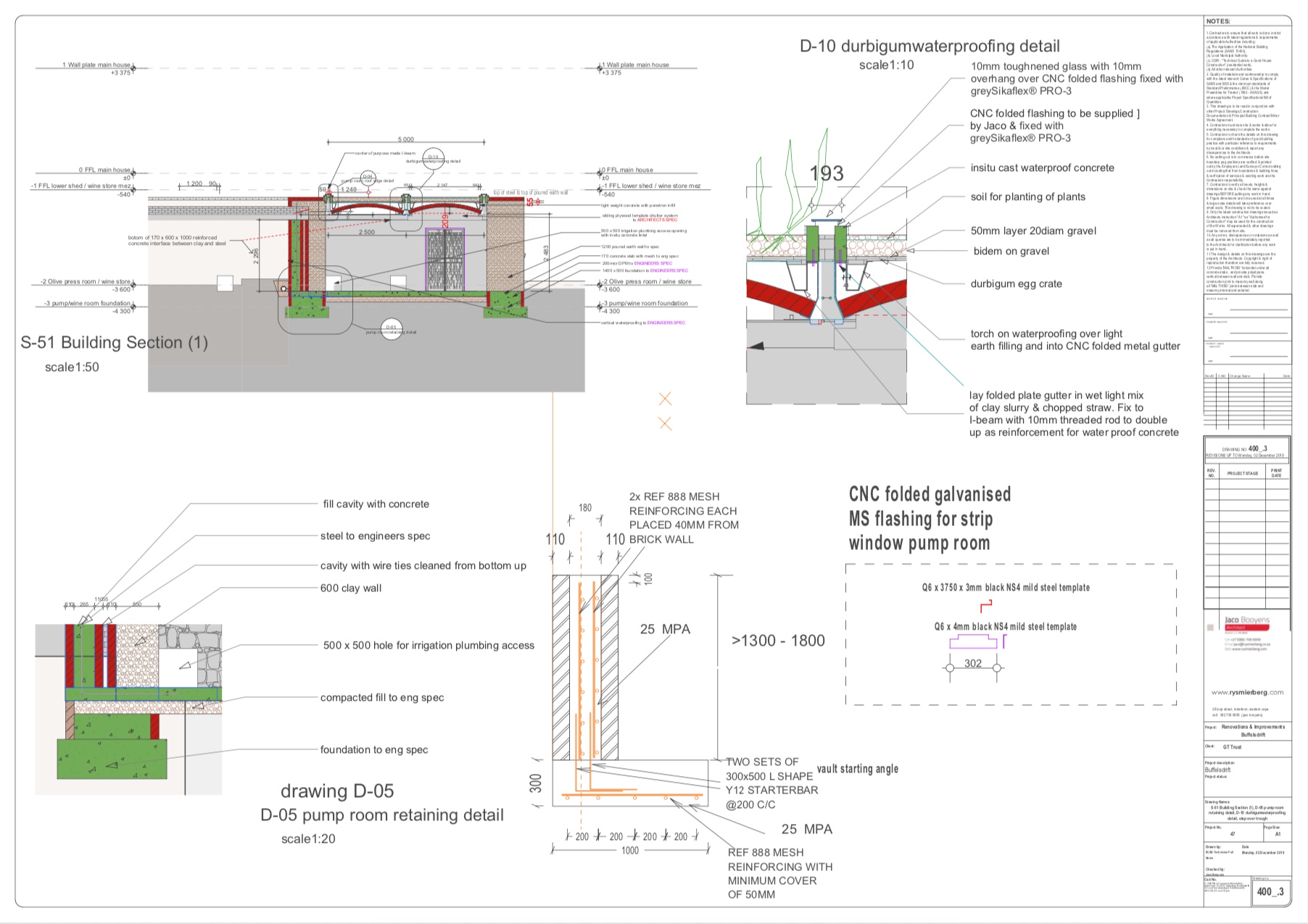Click the CNC folded galvanised MS flashing heading
This screenshot has height=924, width=1308.
tap(930, 518)
